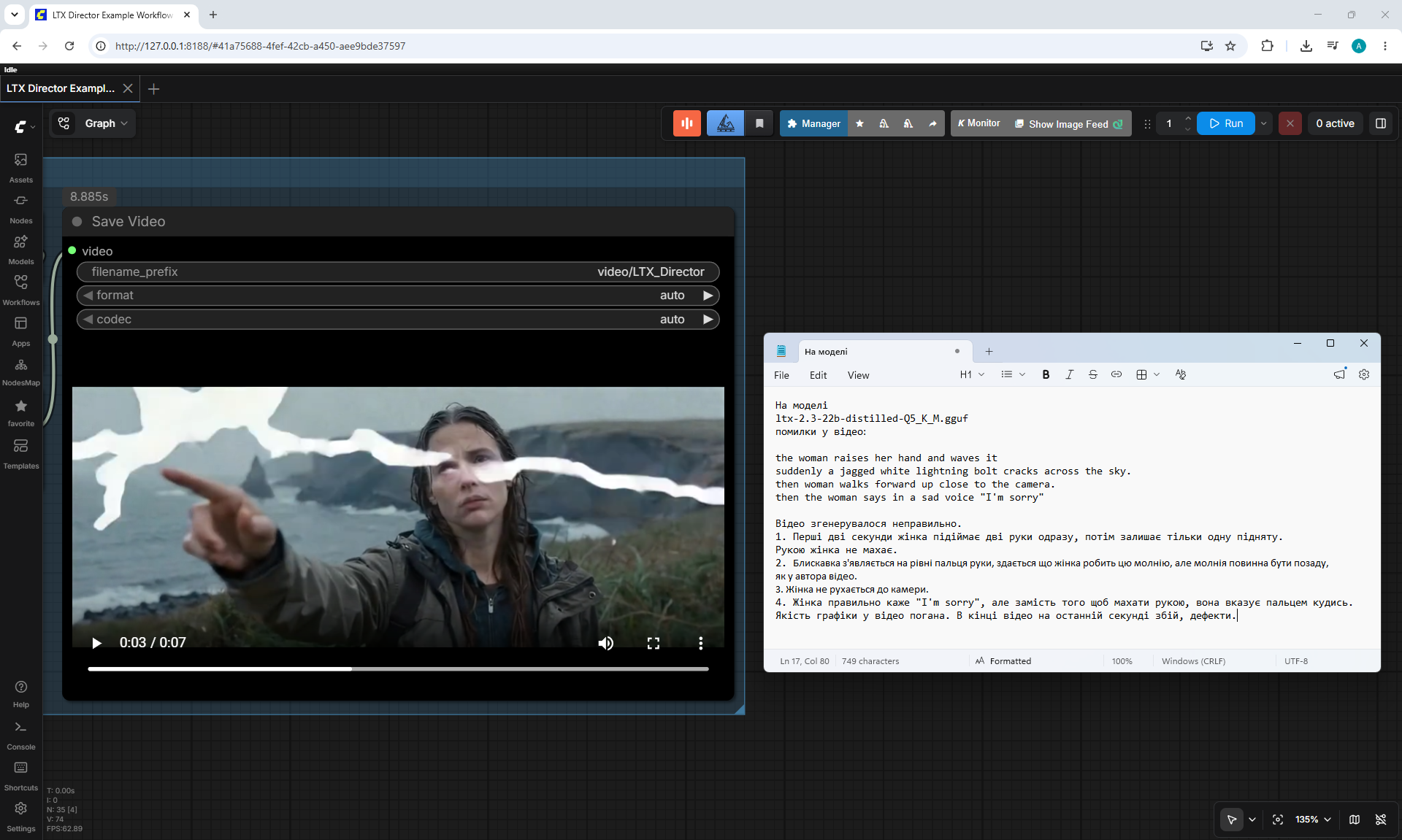
Task: Open the Shortcuts panel
Action: tap(21, 776)
